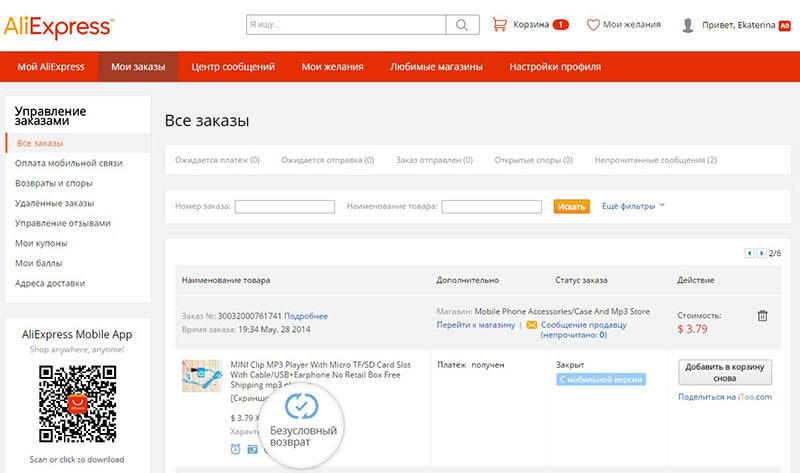Click the blue box icon beside the clock
The width and height of the screenshot is (800, 473).
pos(253,449)
